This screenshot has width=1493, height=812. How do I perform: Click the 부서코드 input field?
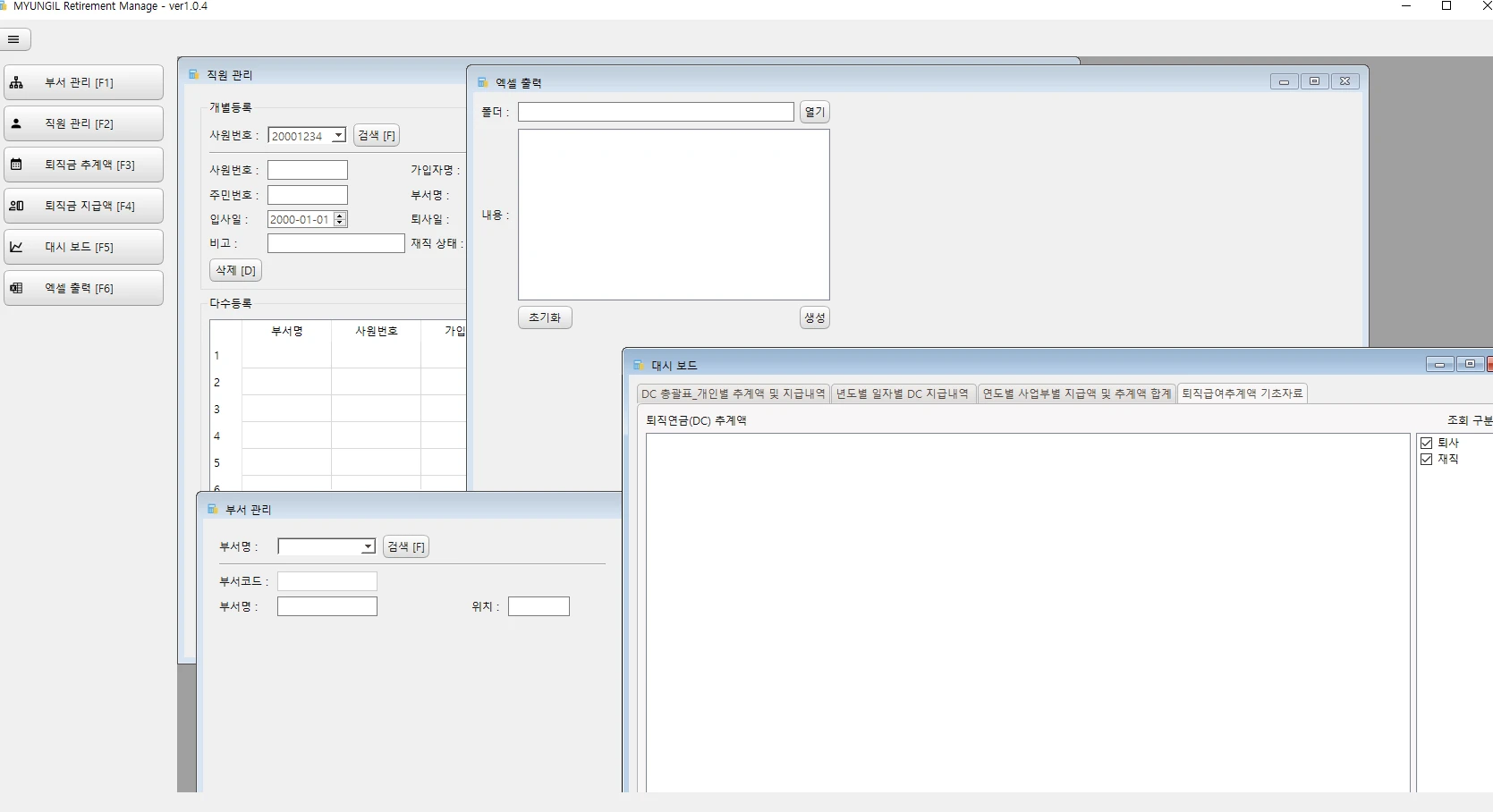(x=327, y=581)
